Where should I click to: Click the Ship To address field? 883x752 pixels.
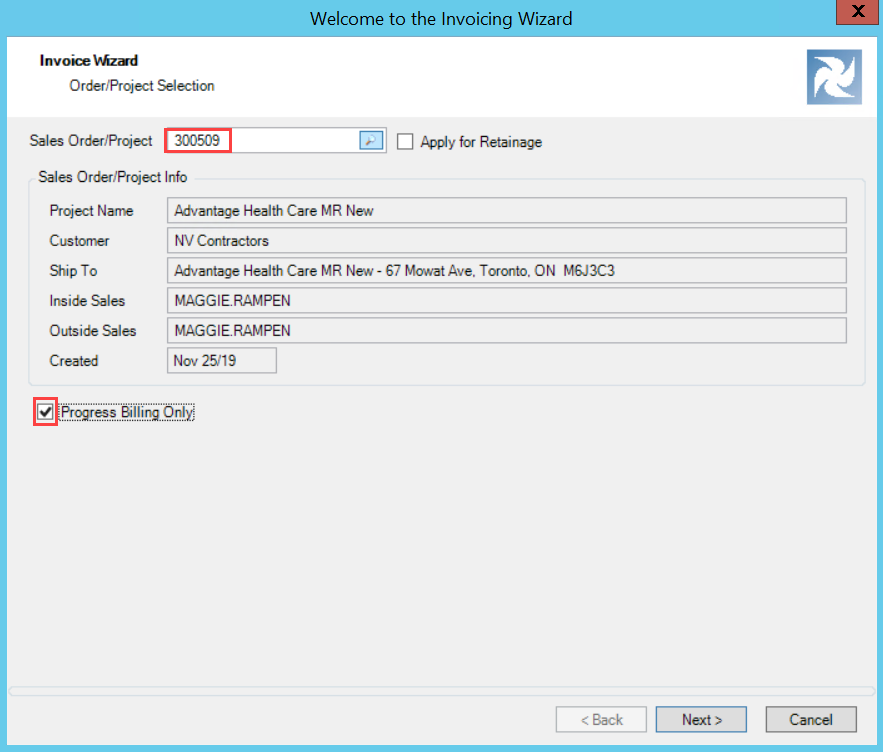[506, 271]
